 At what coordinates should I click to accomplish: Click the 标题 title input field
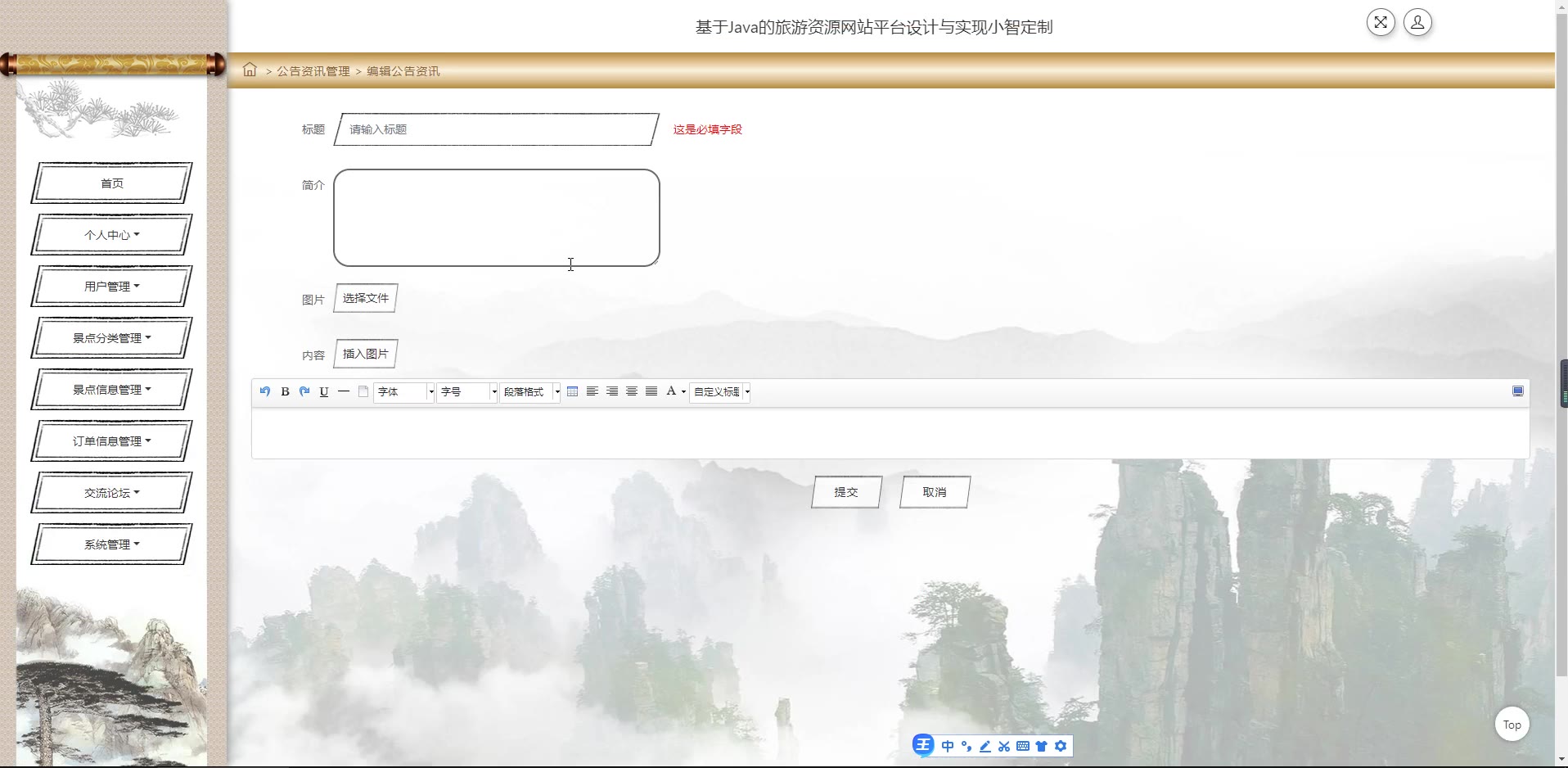[x=496, y=129]
